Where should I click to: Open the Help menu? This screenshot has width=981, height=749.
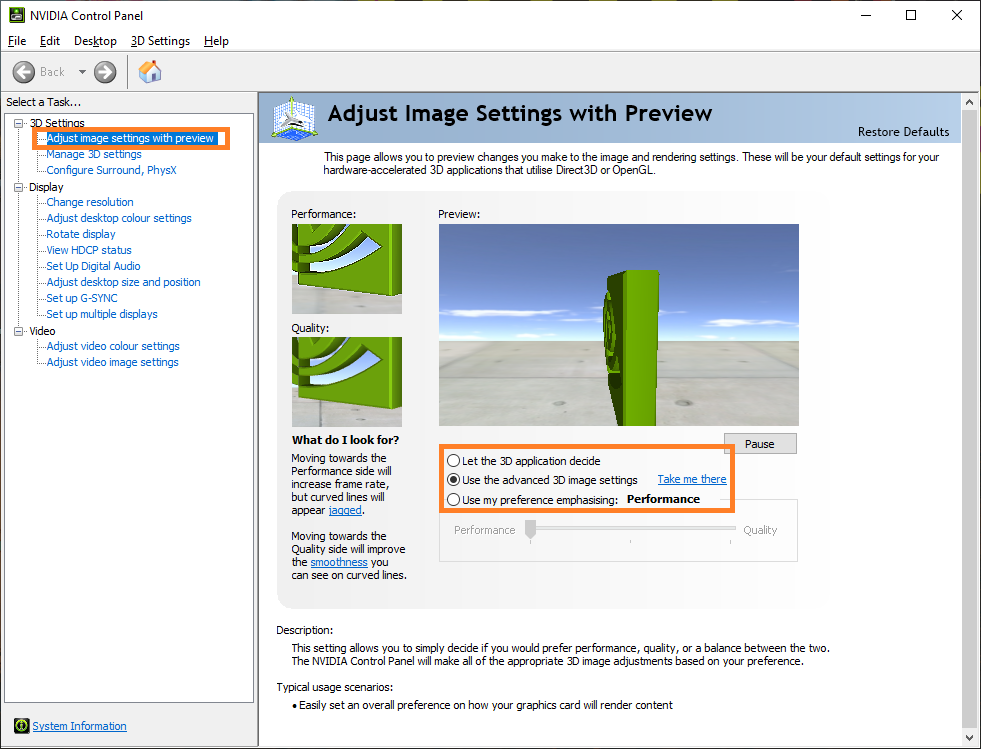click(216, 41)
